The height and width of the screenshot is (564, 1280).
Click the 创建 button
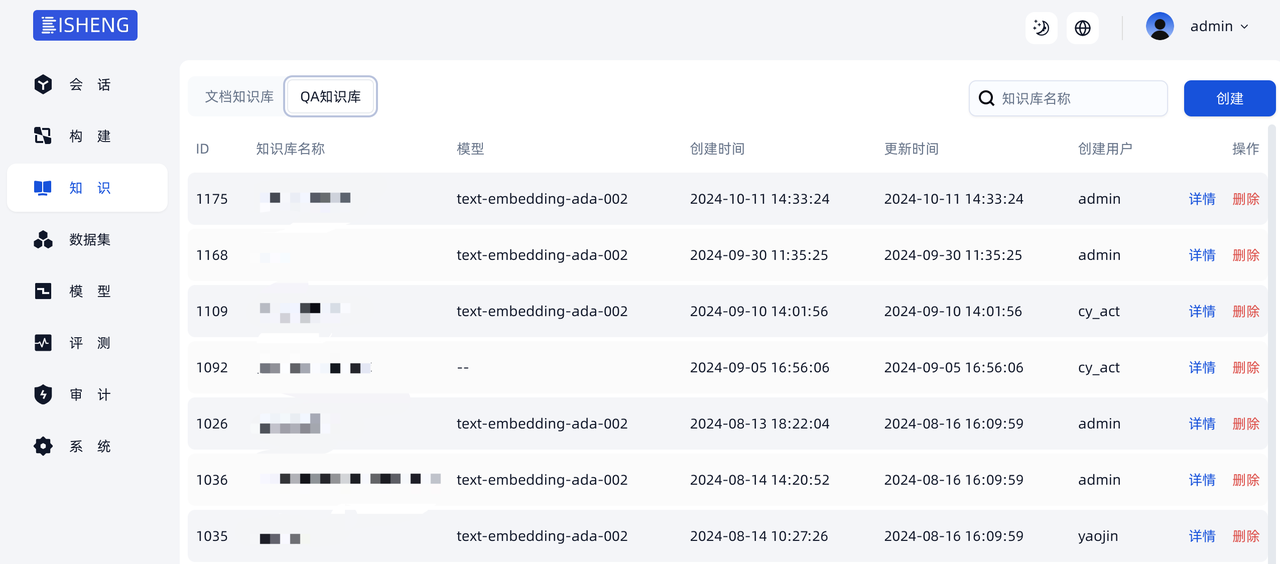pos(1230,98)
